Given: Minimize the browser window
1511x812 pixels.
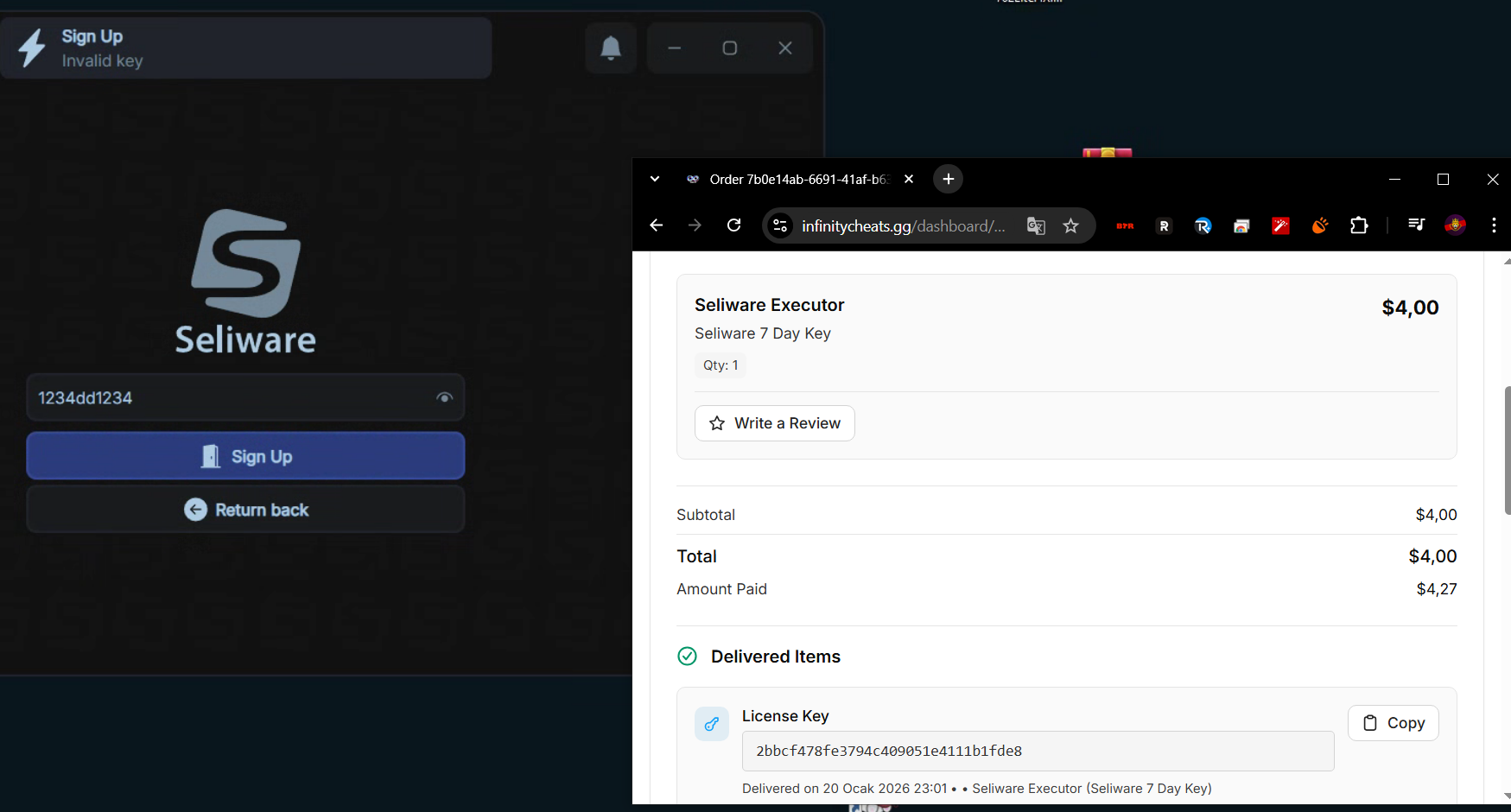Looking at the screenshot, I should pos(1394,179).
